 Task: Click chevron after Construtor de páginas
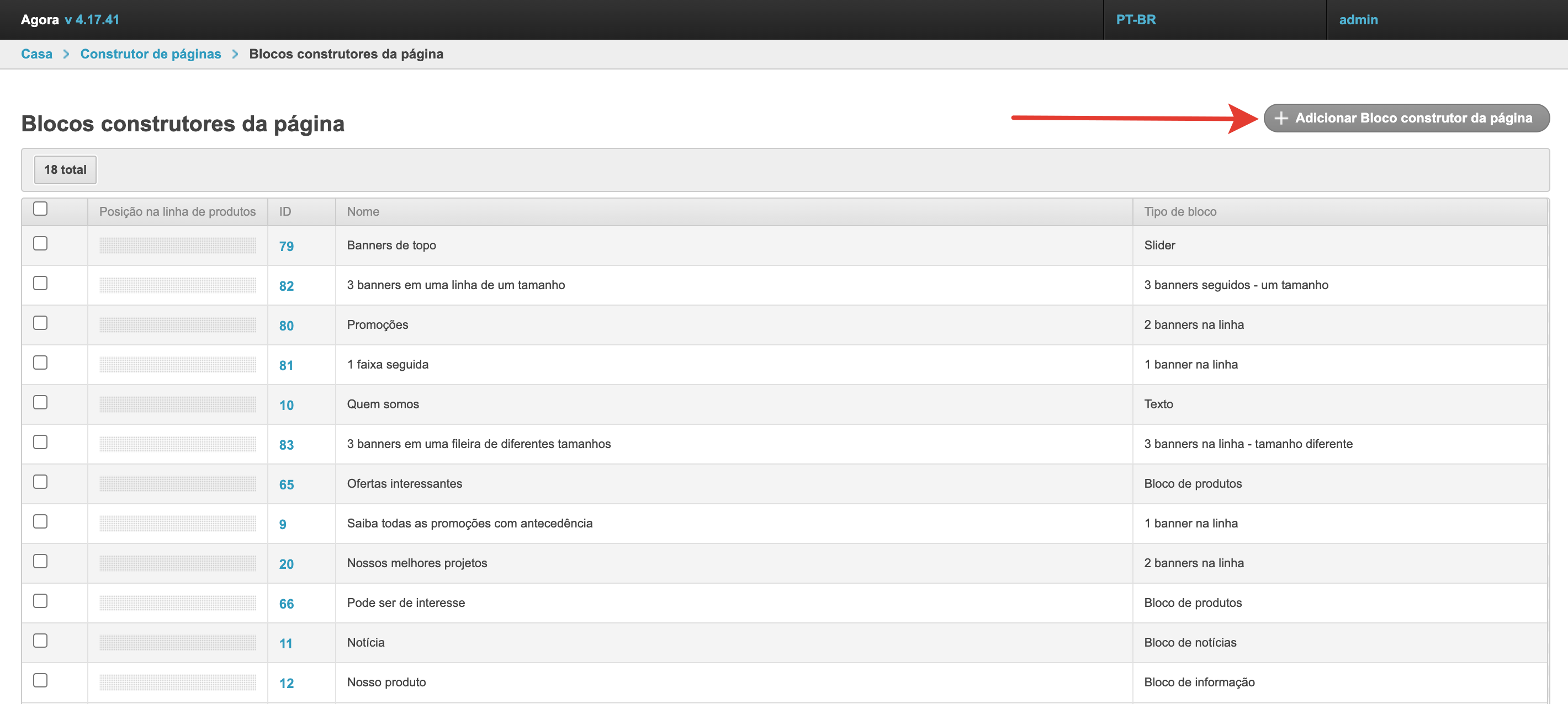(235, 54)
